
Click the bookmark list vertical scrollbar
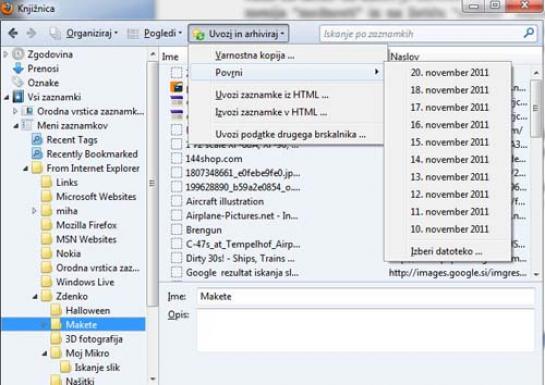pyautogui.click(x=536, y=108)
